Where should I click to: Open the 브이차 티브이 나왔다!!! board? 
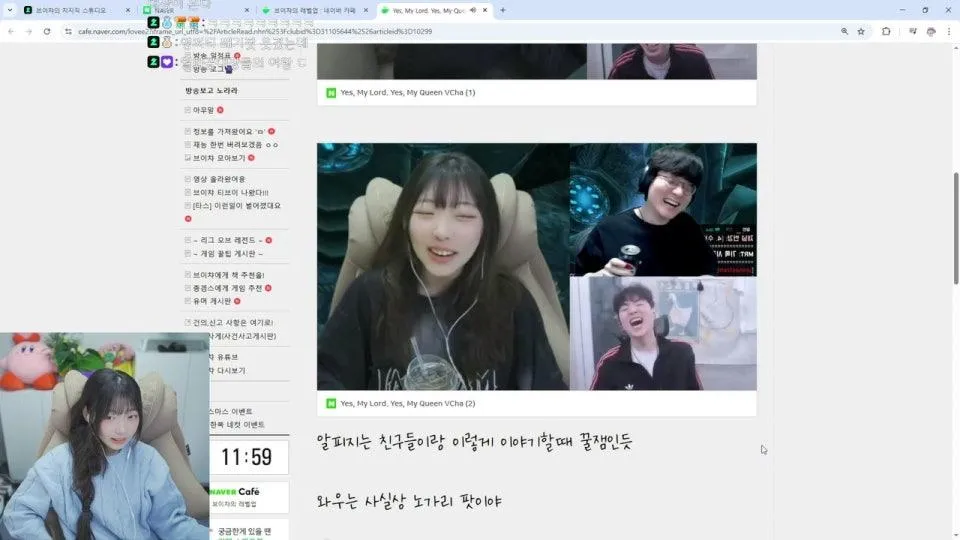pos(231,193)
